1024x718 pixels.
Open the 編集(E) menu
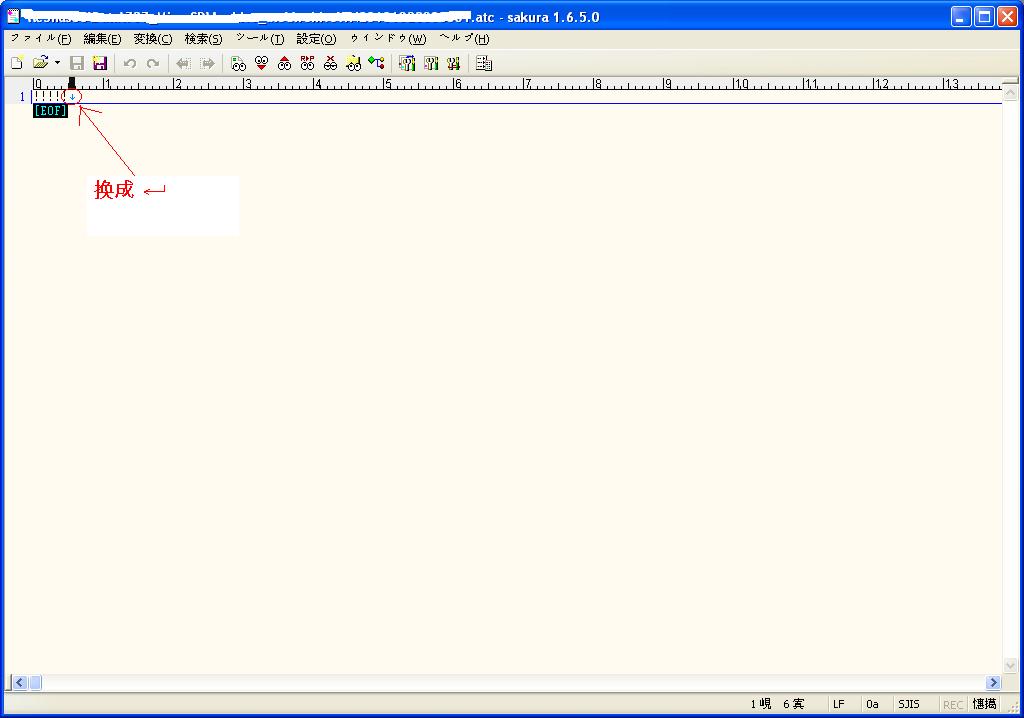point(103,39)
